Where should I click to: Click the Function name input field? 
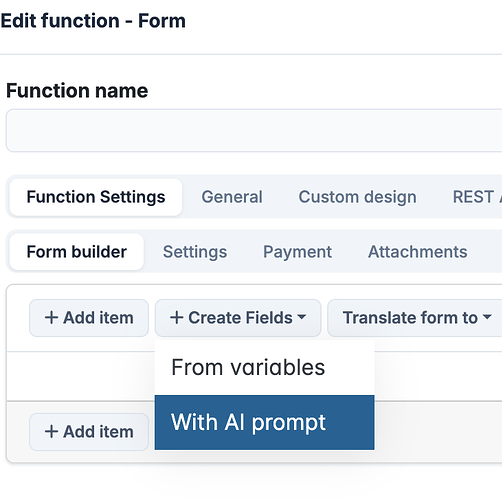(x=254, y=130)
